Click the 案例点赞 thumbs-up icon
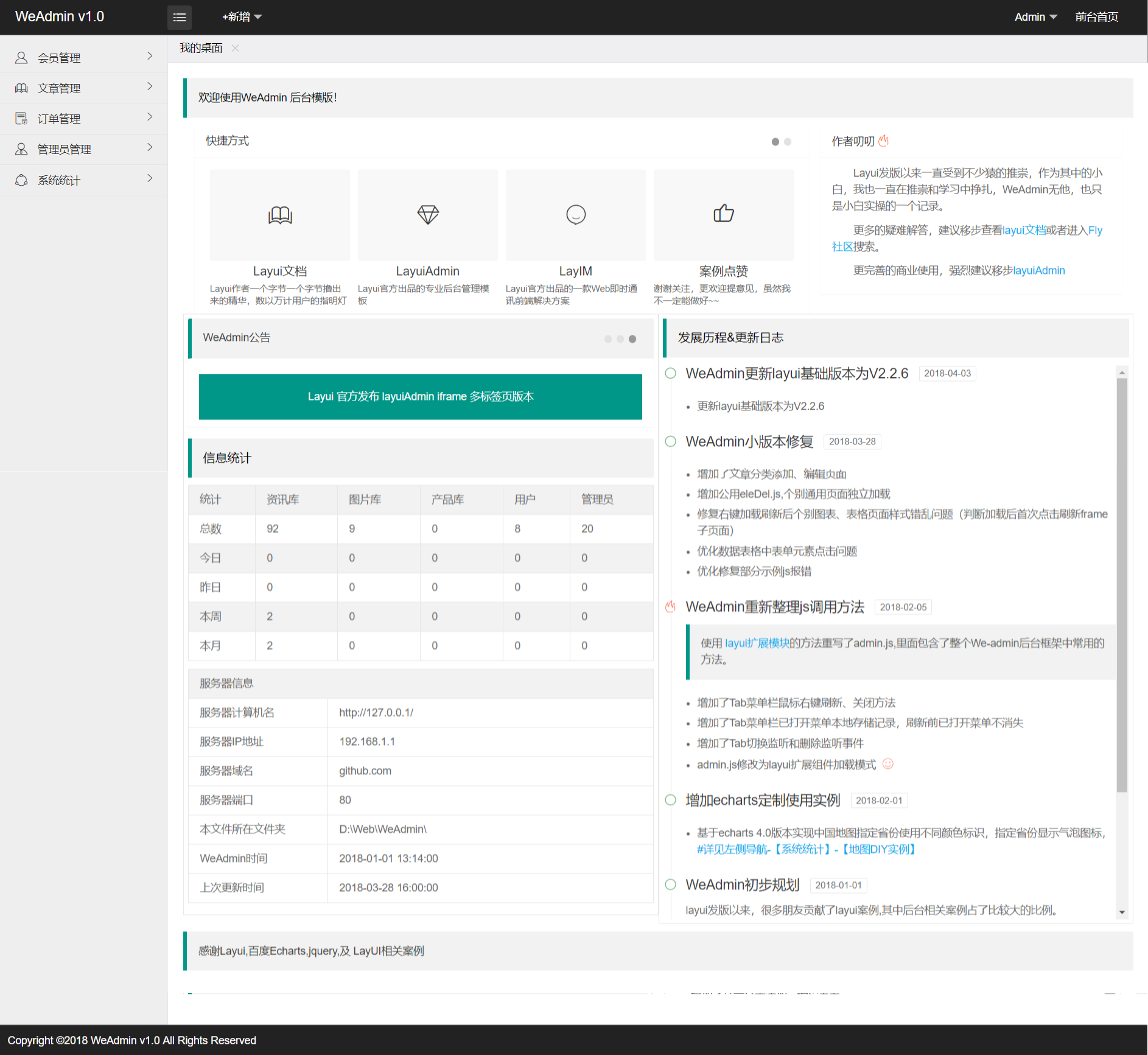 723,214
